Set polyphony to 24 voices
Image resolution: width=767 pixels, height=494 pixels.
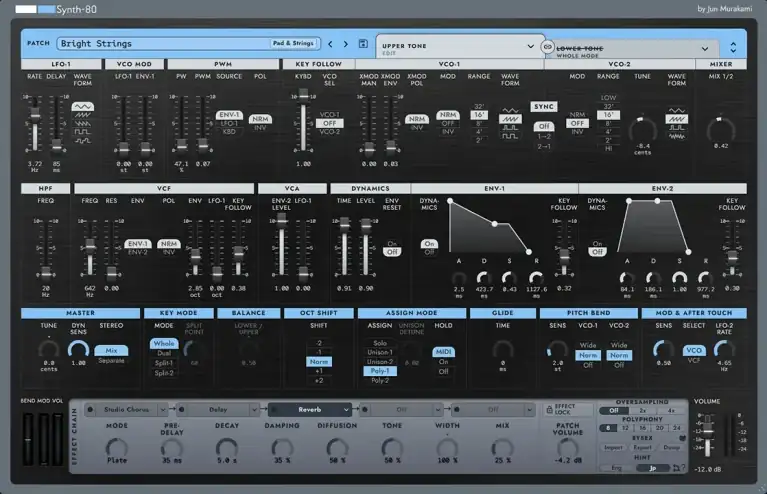coord(677,428)
